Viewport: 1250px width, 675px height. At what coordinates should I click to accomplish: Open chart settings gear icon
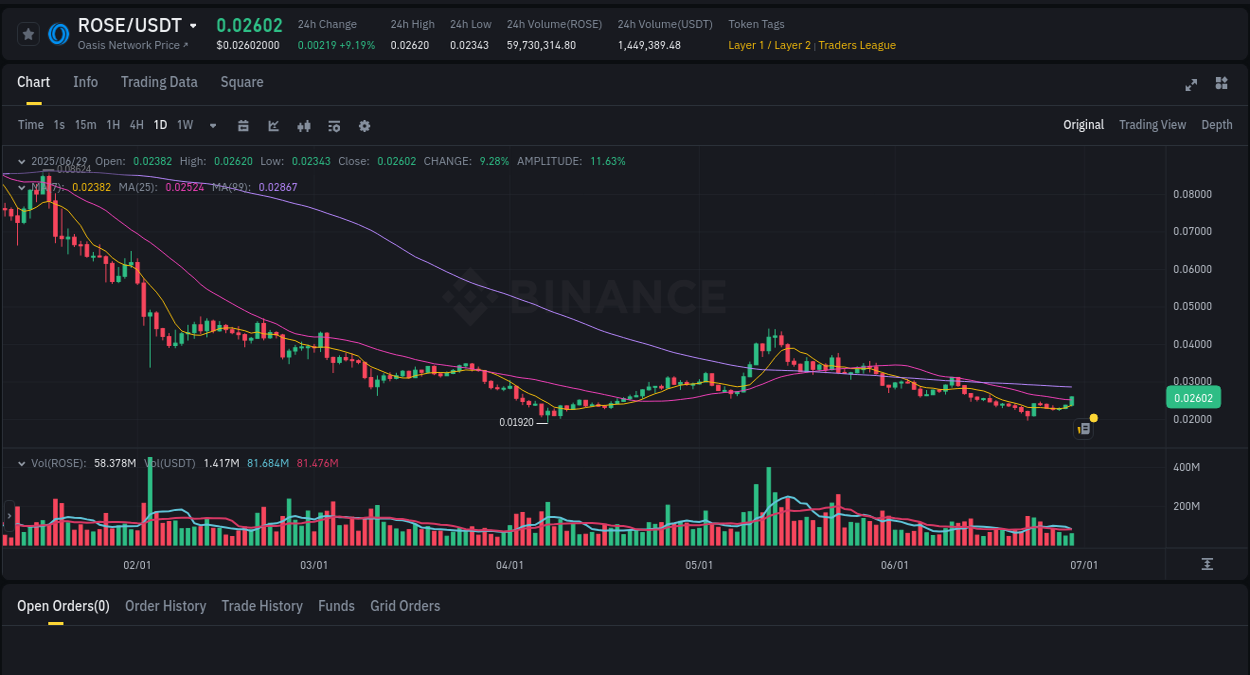click(364, 126)
